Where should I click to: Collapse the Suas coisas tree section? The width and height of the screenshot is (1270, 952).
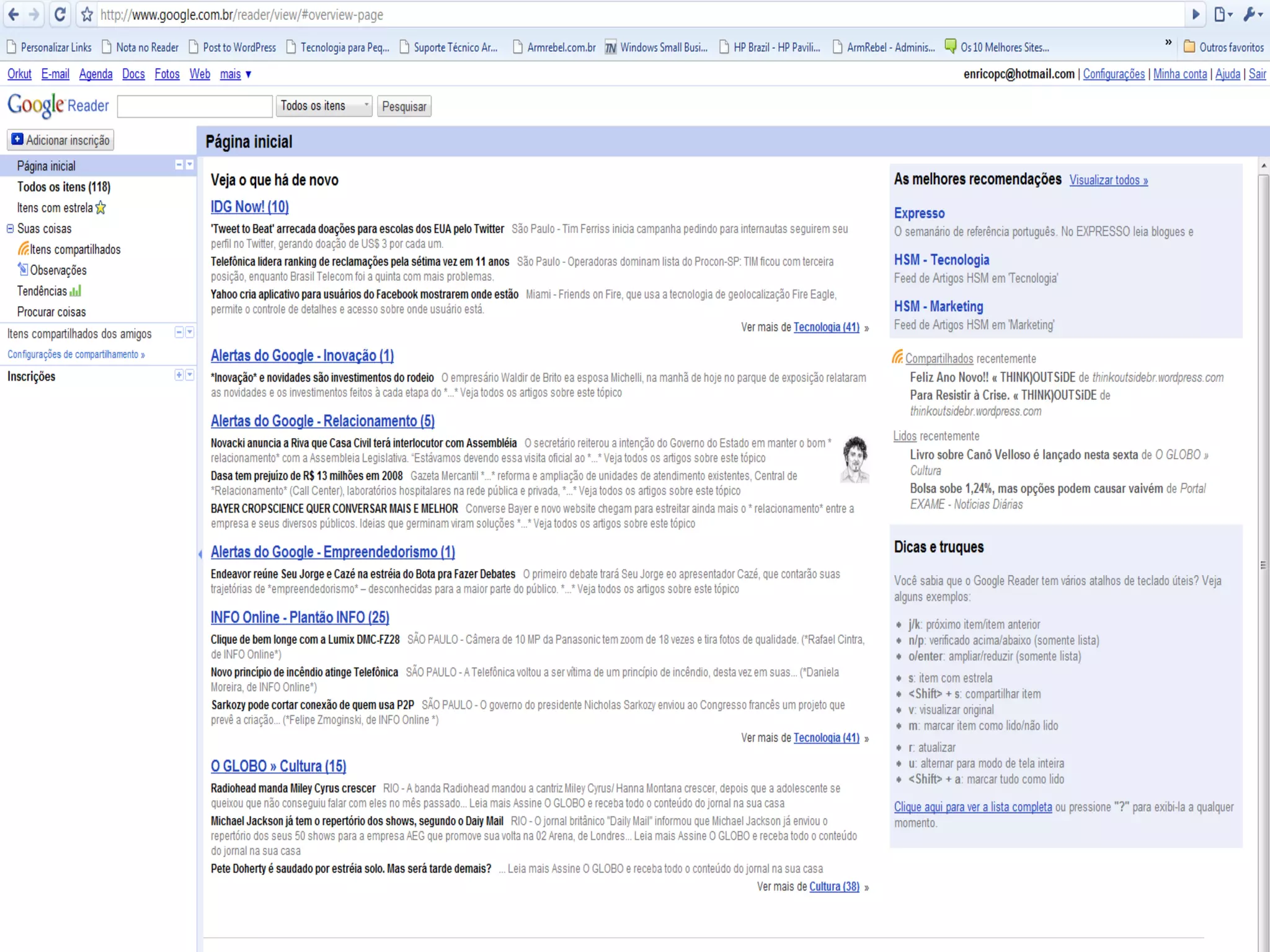(10, 229)
